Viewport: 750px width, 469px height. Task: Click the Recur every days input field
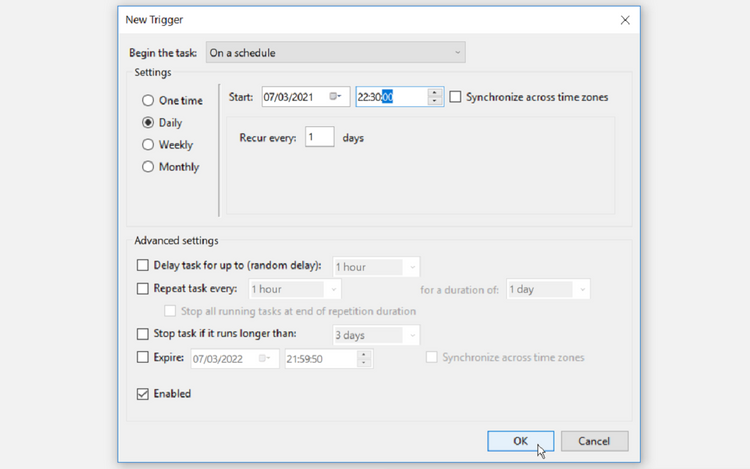[x=319, y=137]
